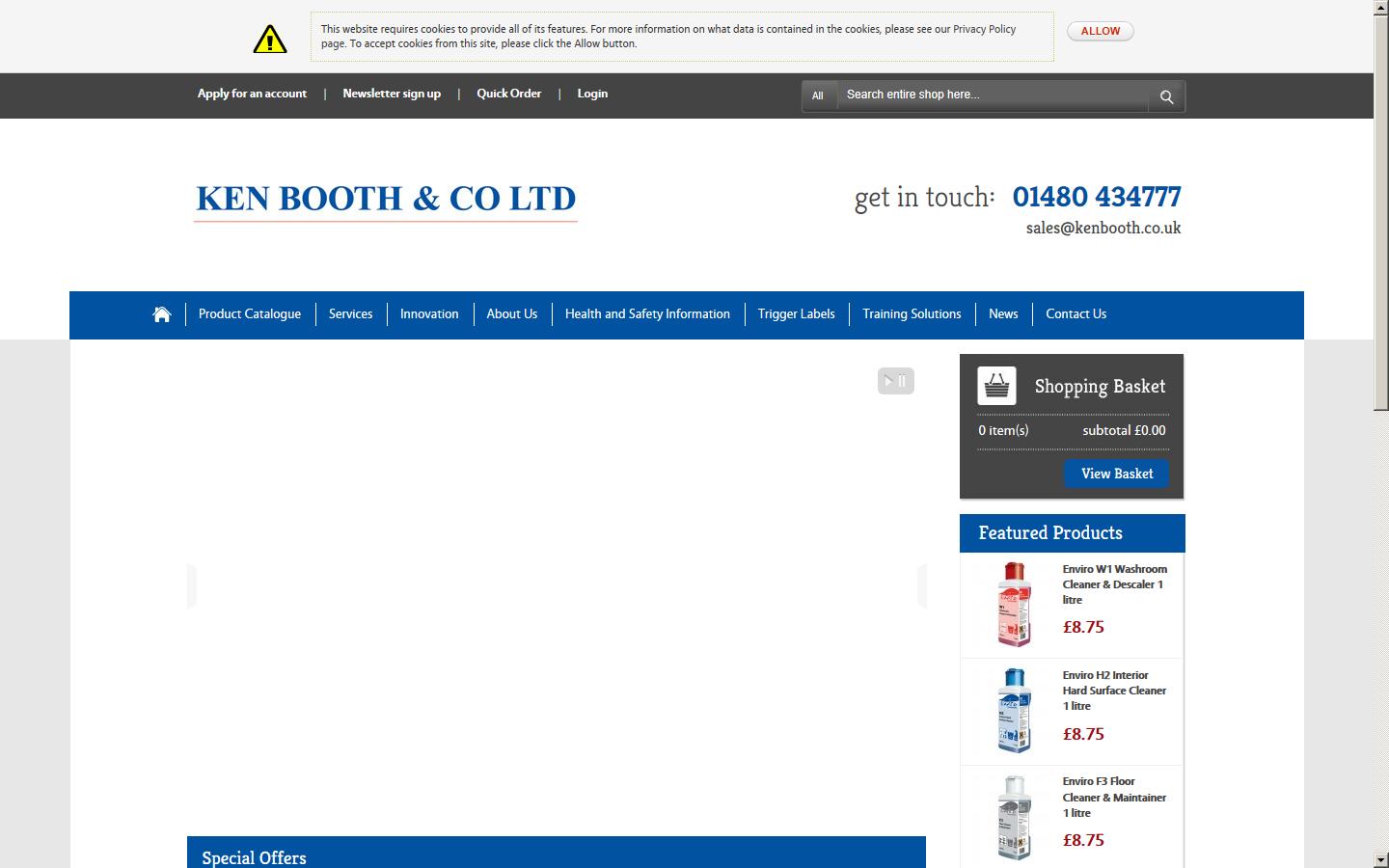Open the Health and Safety Information page
This screenshot has width=1389, height=868.
(x=647, y=313)
